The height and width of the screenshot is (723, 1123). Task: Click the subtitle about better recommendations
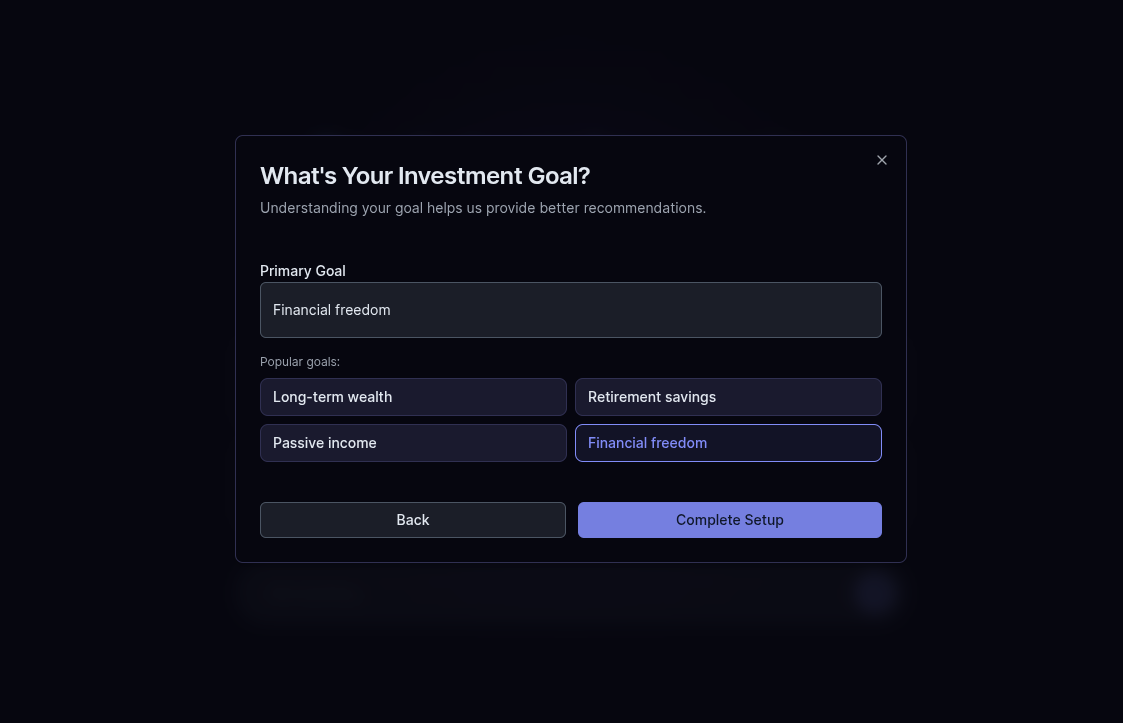coord(483,208)
